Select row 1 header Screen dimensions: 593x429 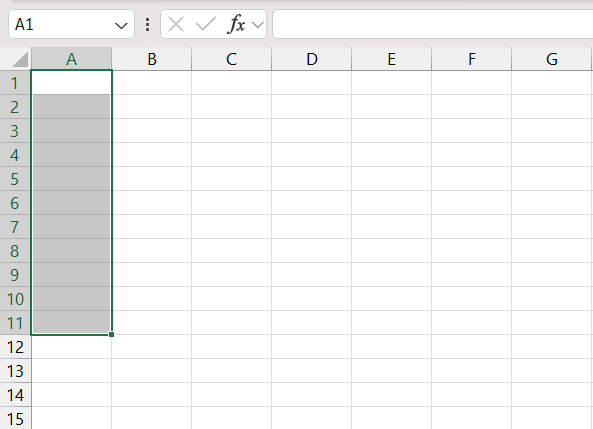coord(15,83)
